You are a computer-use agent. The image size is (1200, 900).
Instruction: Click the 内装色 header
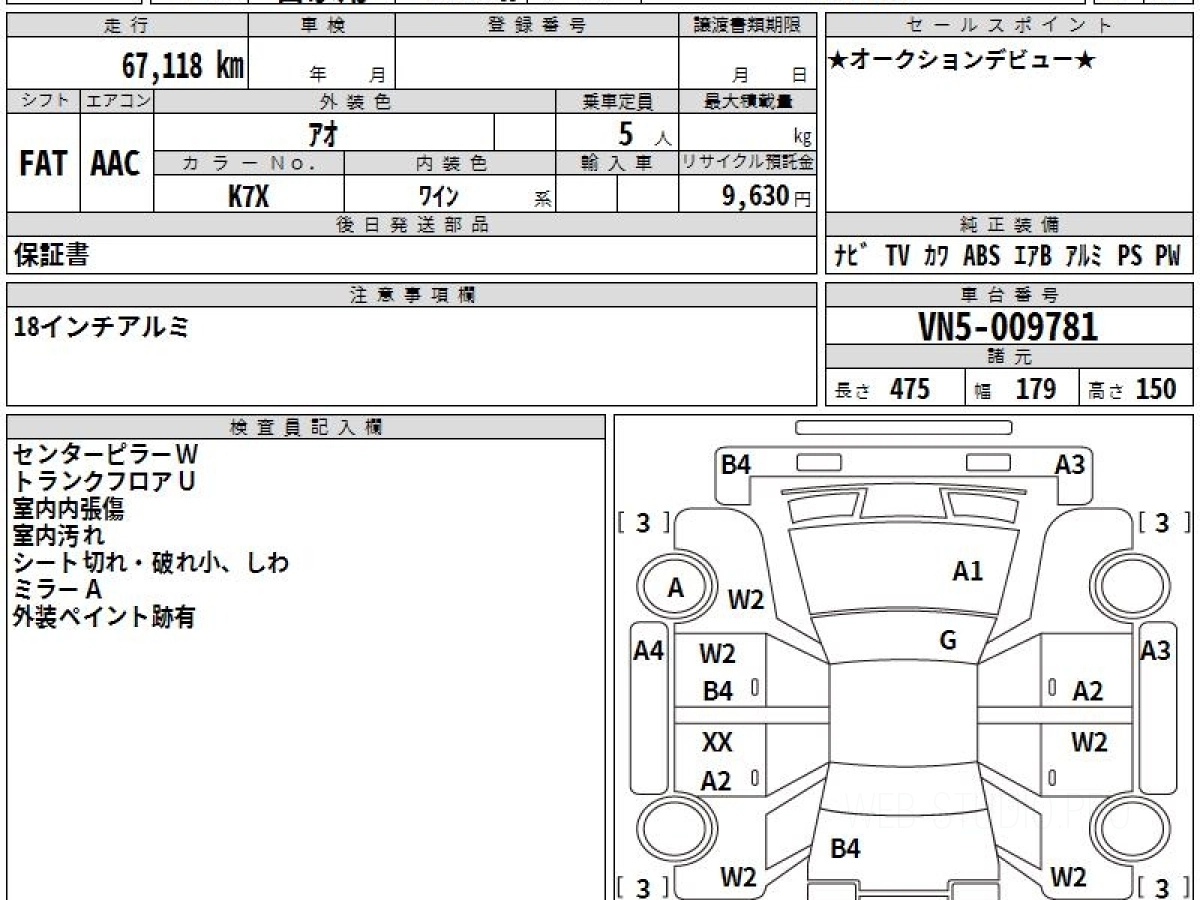(450, 163)
